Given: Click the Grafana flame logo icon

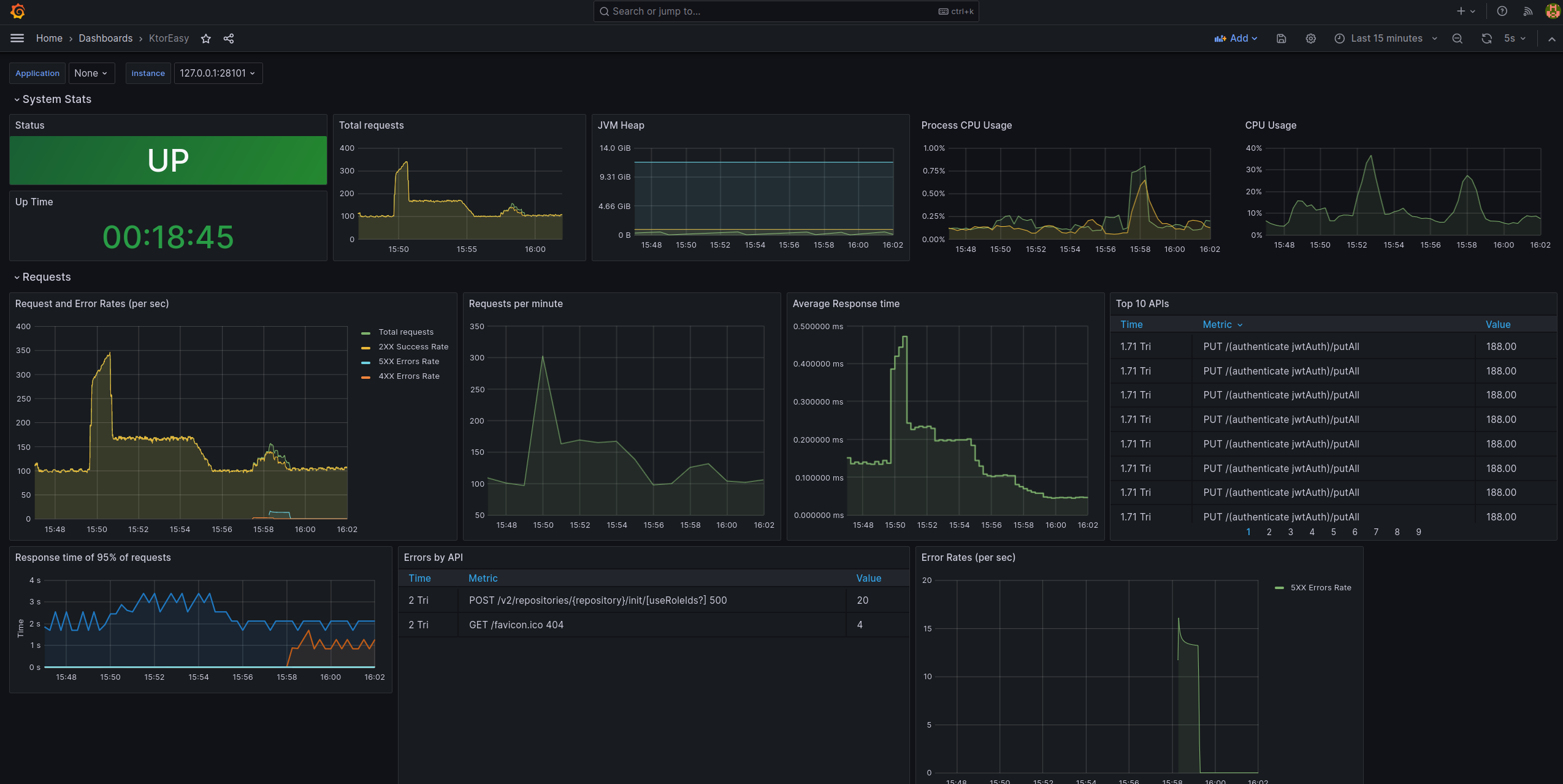Looking at the screenshot, I should (x=17, y=11).
